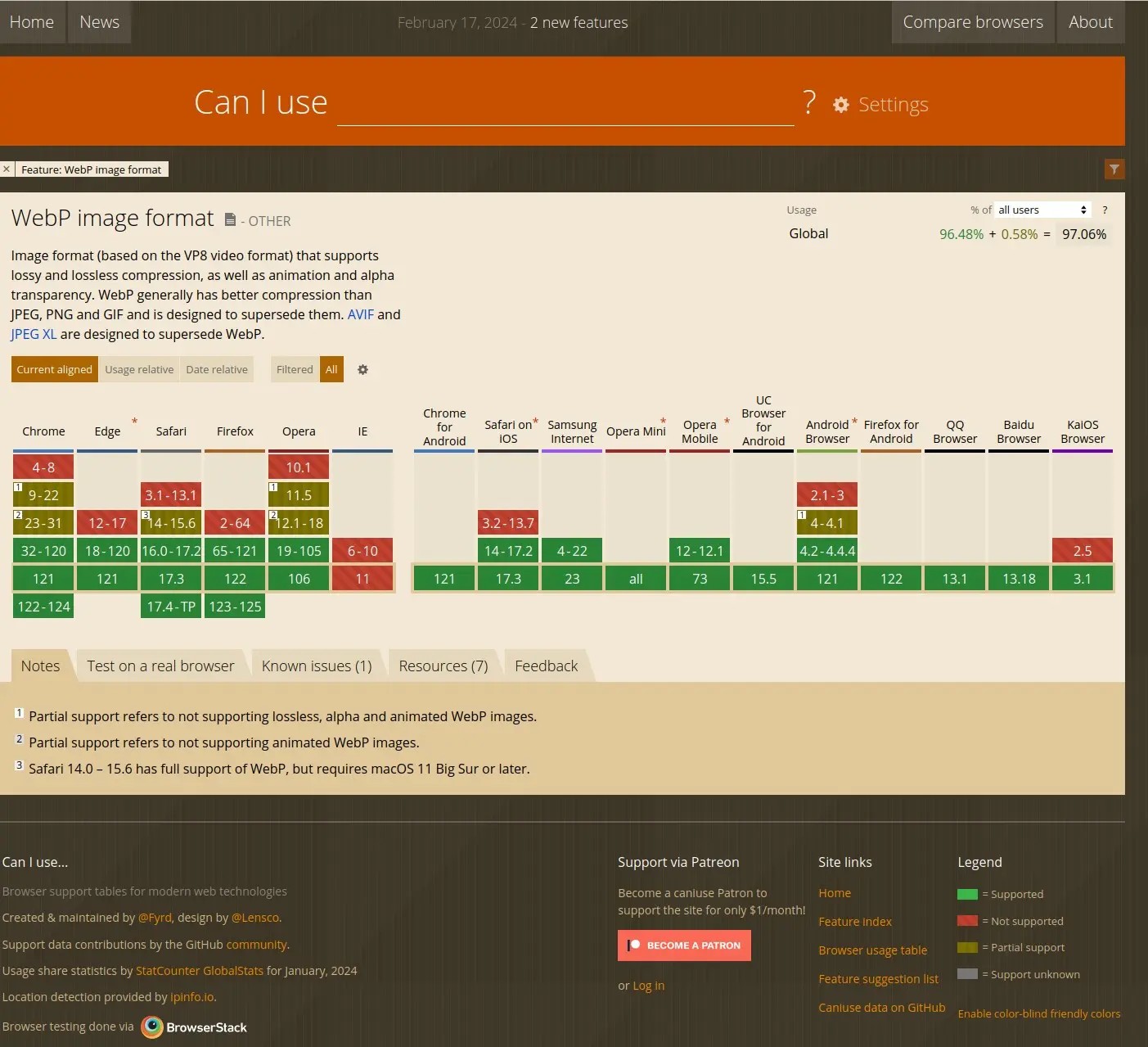Click Chrome 9-22 partial support cell

click(43, 495)
